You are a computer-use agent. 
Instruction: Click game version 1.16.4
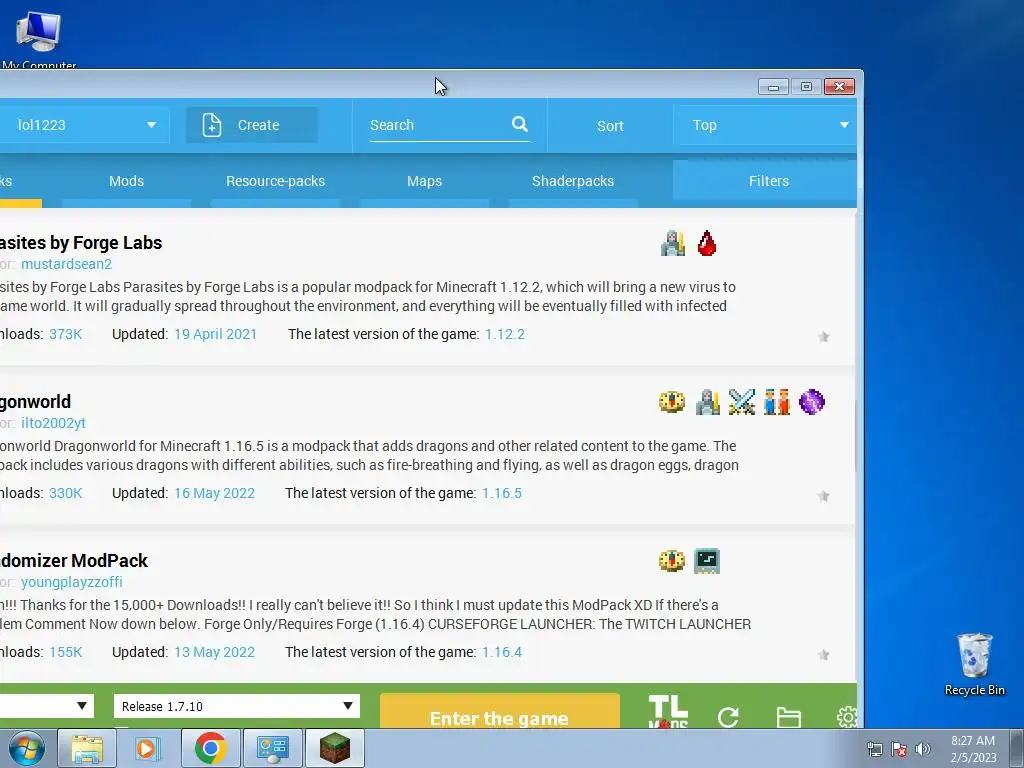502,652
